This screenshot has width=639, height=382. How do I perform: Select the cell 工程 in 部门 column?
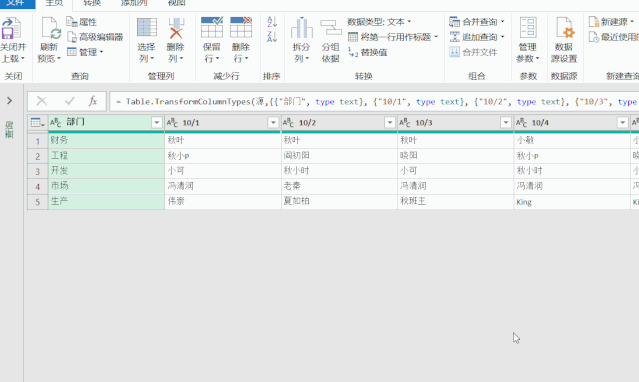106,156
